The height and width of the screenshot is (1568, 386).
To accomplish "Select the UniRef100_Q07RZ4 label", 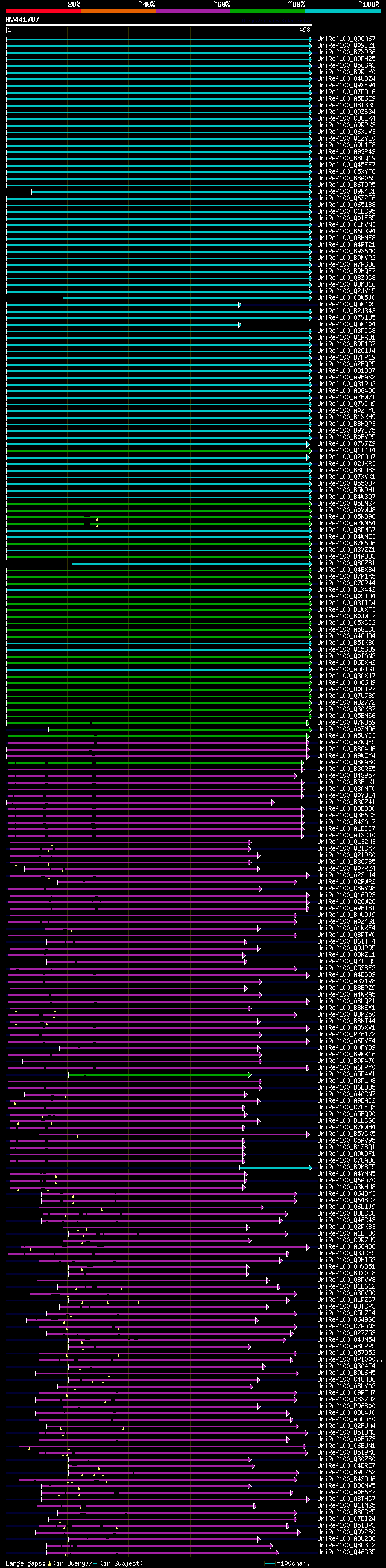I will click(x=346, y=869).
